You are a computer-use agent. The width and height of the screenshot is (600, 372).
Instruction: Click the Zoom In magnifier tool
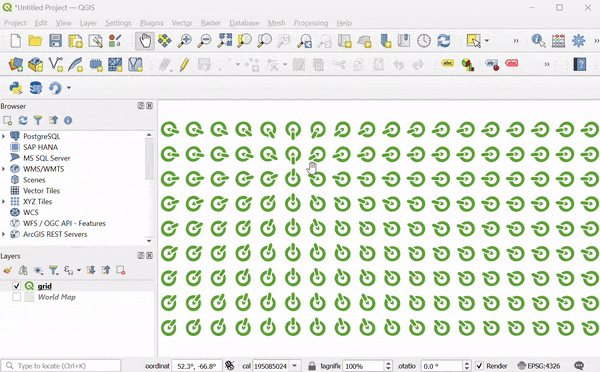click(185, 41)
